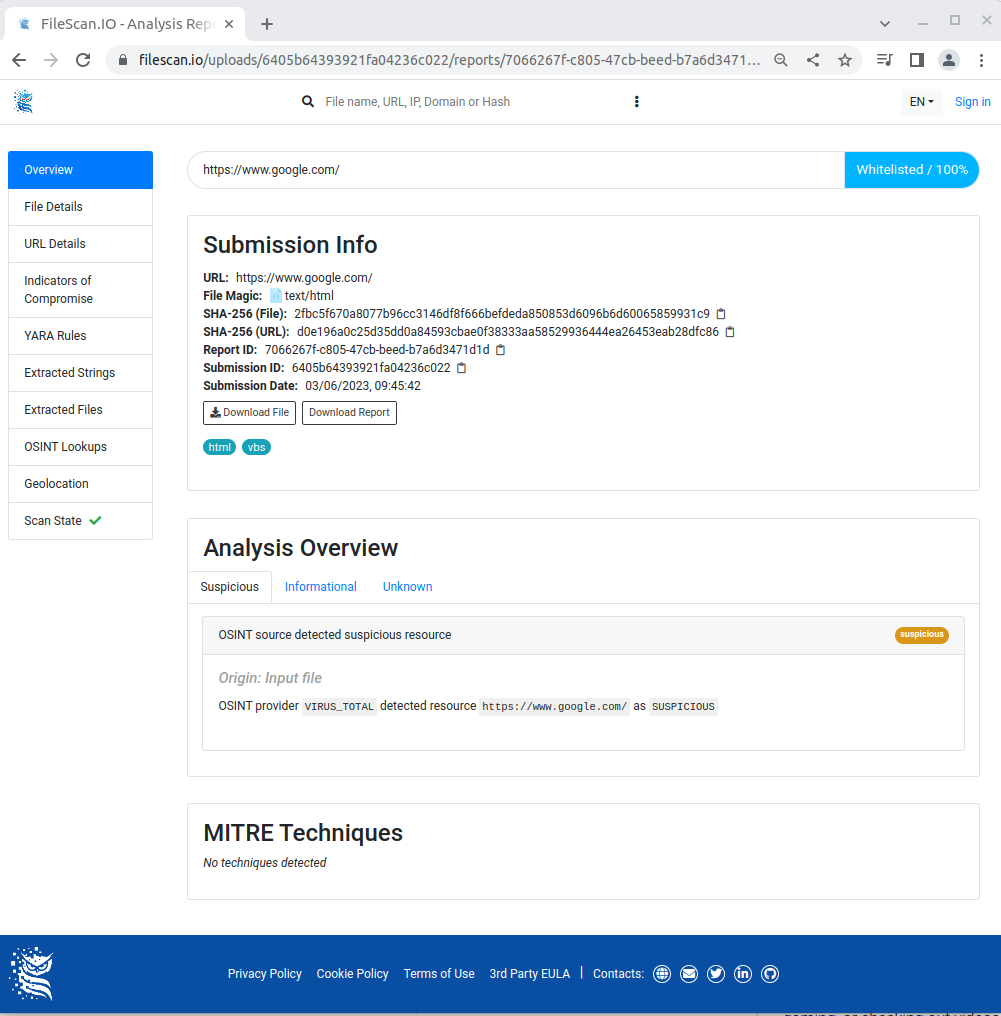Screen dimensions: 1001x1016
Task: Click the html tag badge
Action: (220, 447)
